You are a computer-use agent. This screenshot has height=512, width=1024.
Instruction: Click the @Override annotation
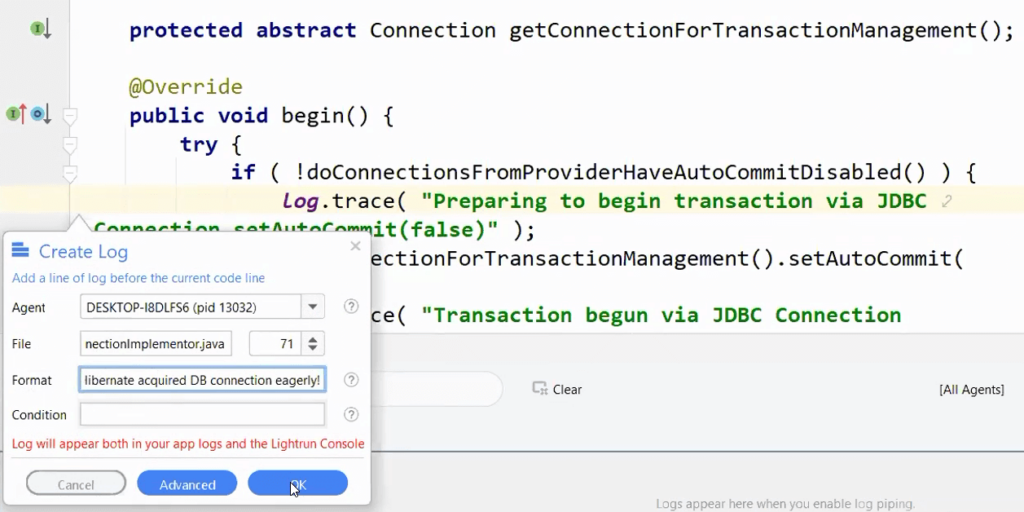tap(185, 87)
